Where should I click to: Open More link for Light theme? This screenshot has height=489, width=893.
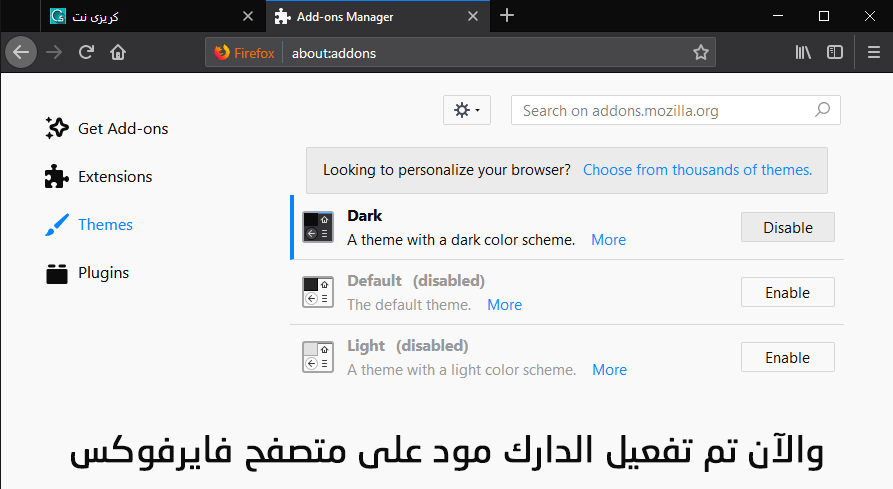(609, 369)
